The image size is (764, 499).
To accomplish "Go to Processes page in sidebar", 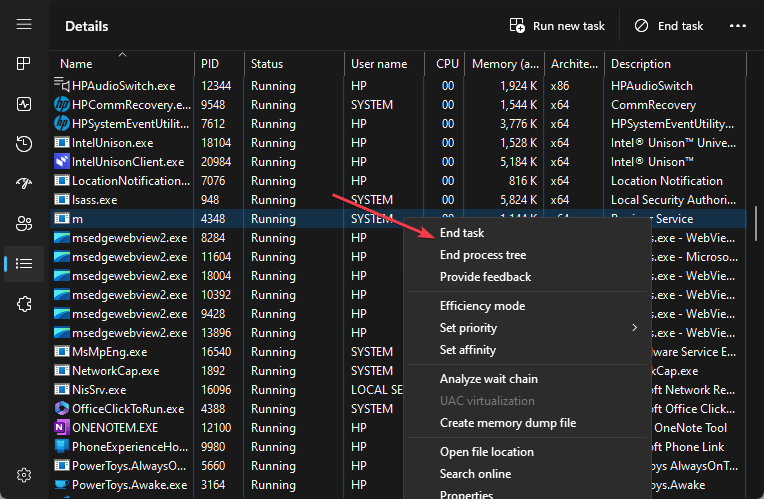I will pos(24,63).
